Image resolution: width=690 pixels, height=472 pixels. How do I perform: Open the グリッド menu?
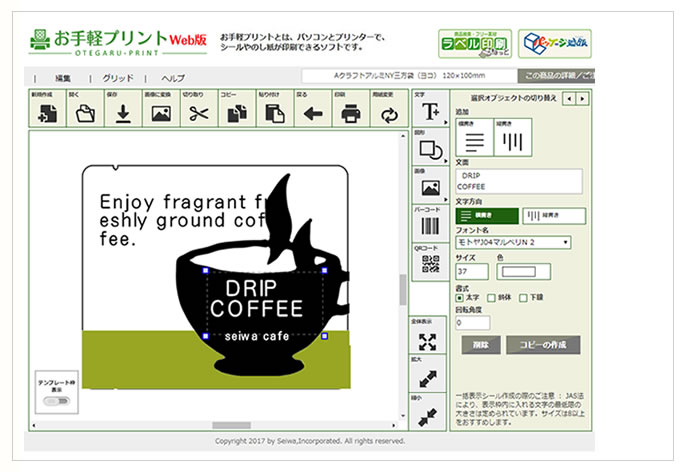pos(117,78)
